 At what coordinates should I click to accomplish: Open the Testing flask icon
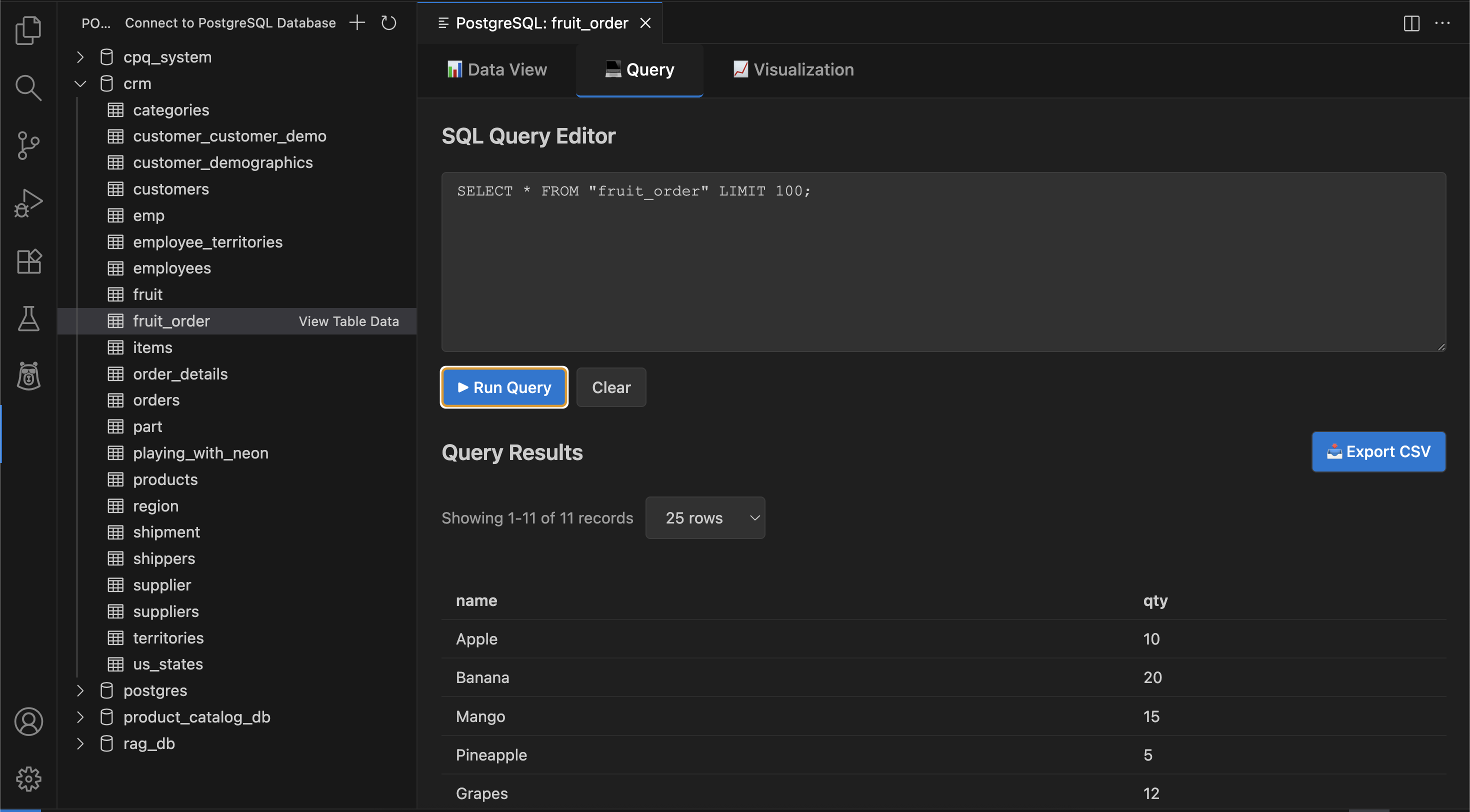click(x=28, y=318)
